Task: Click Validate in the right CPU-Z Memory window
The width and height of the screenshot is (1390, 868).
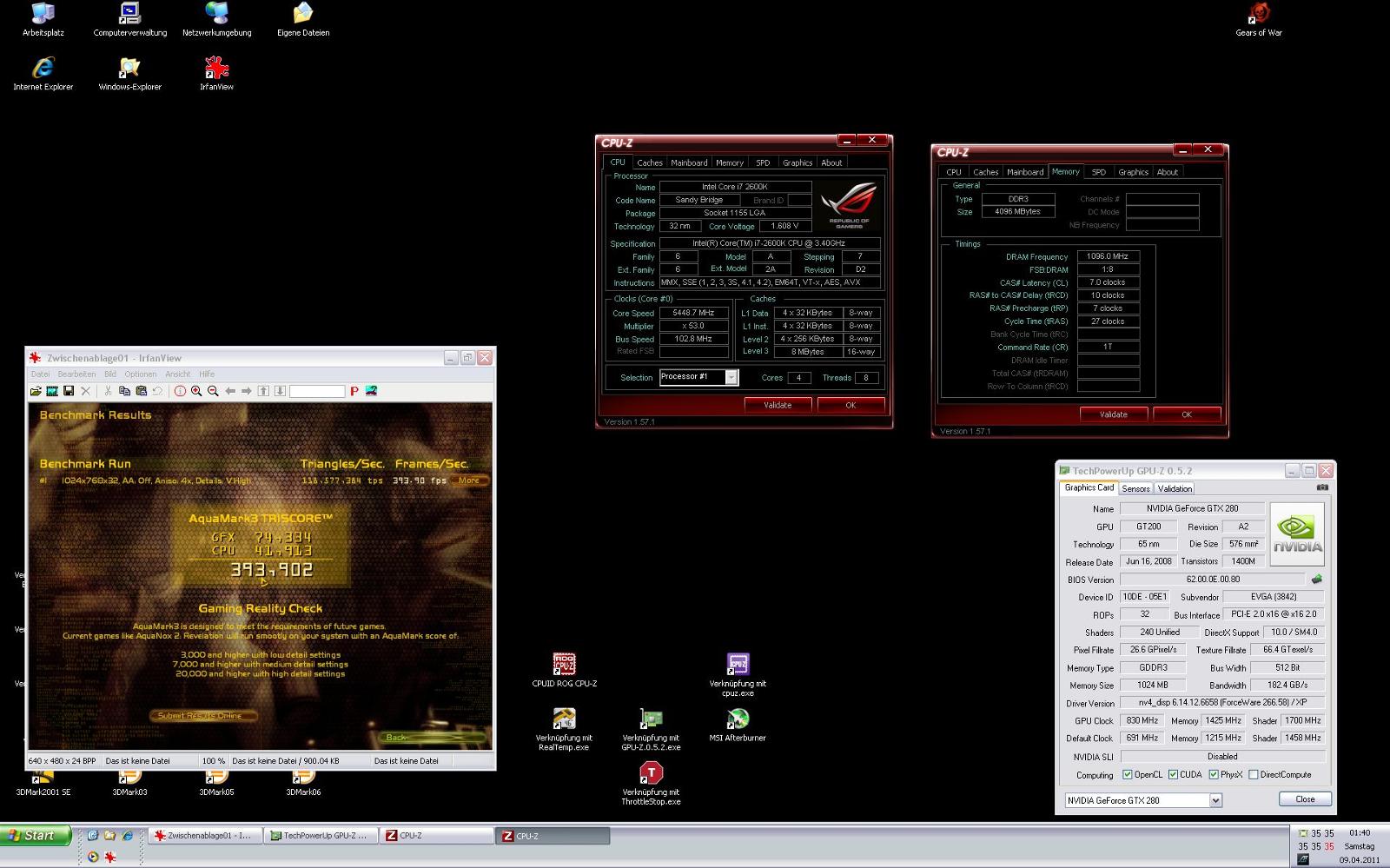Action: click(1114, 414)
